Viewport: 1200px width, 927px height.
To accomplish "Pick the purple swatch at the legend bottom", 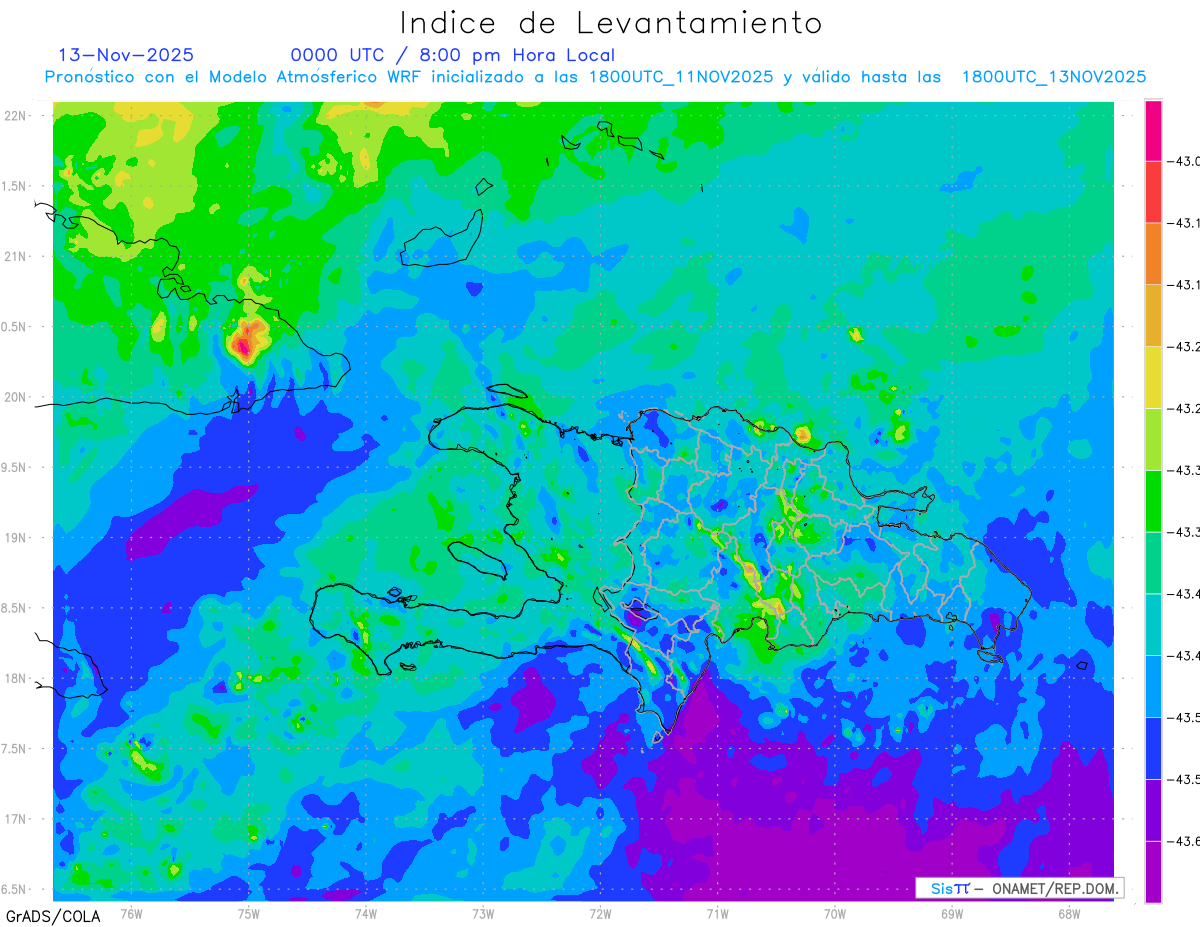I will coord(1153,872).
